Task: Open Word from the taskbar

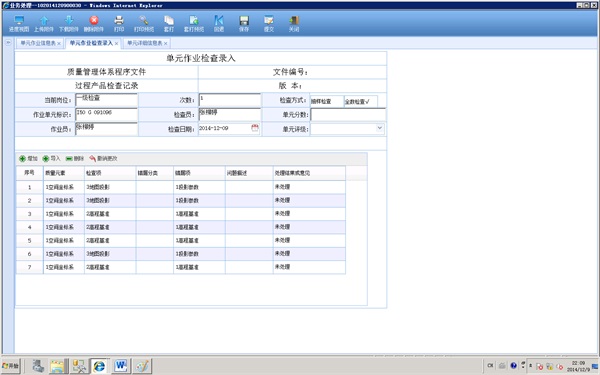Action: 121,366
